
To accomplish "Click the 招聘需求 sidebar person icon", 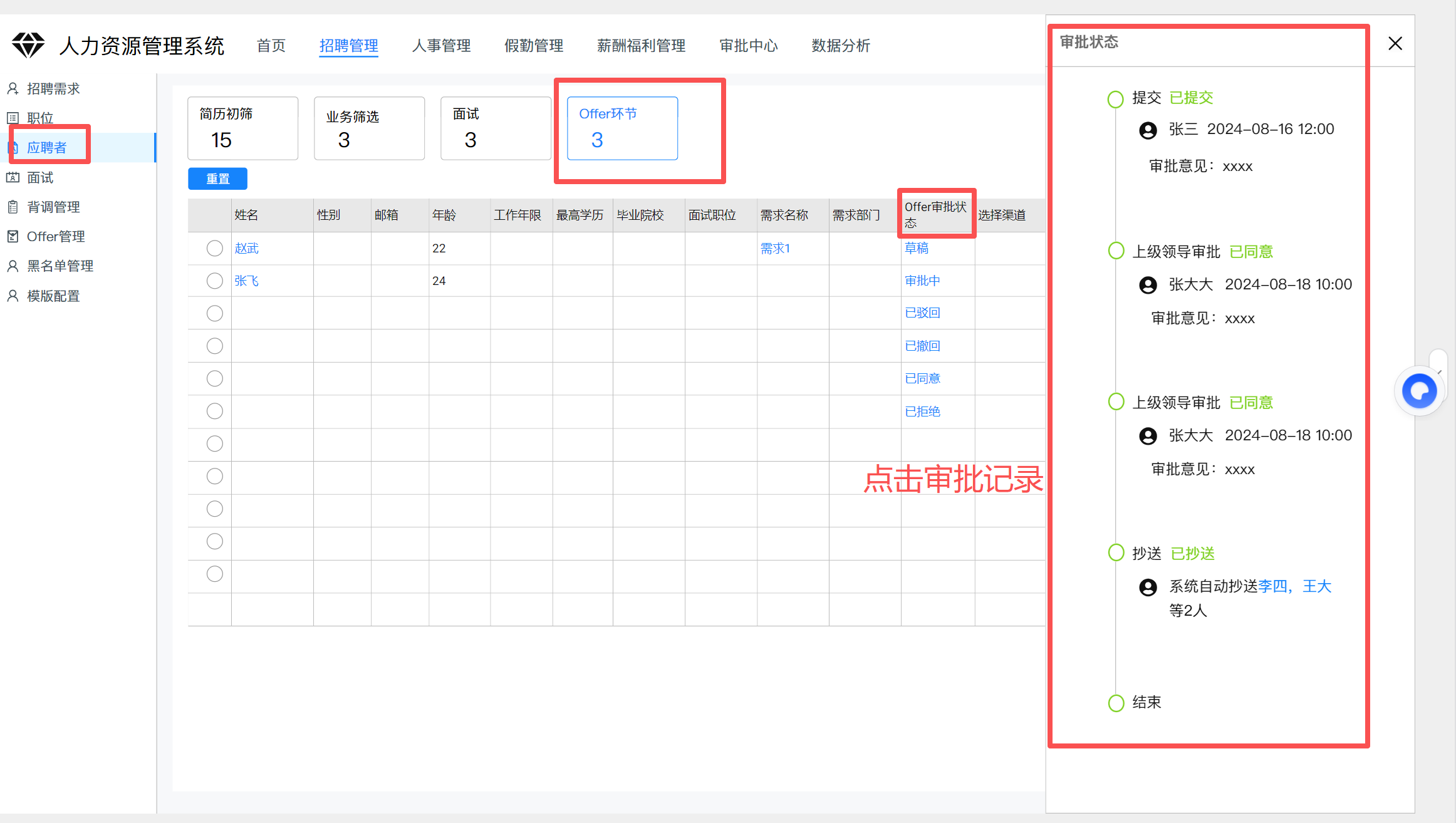I will pyautogui.click(x=13, y=89).
